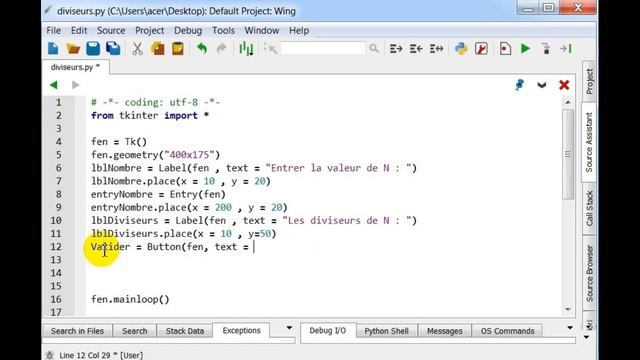Switch to the Search tab

[x=134, y=331]
